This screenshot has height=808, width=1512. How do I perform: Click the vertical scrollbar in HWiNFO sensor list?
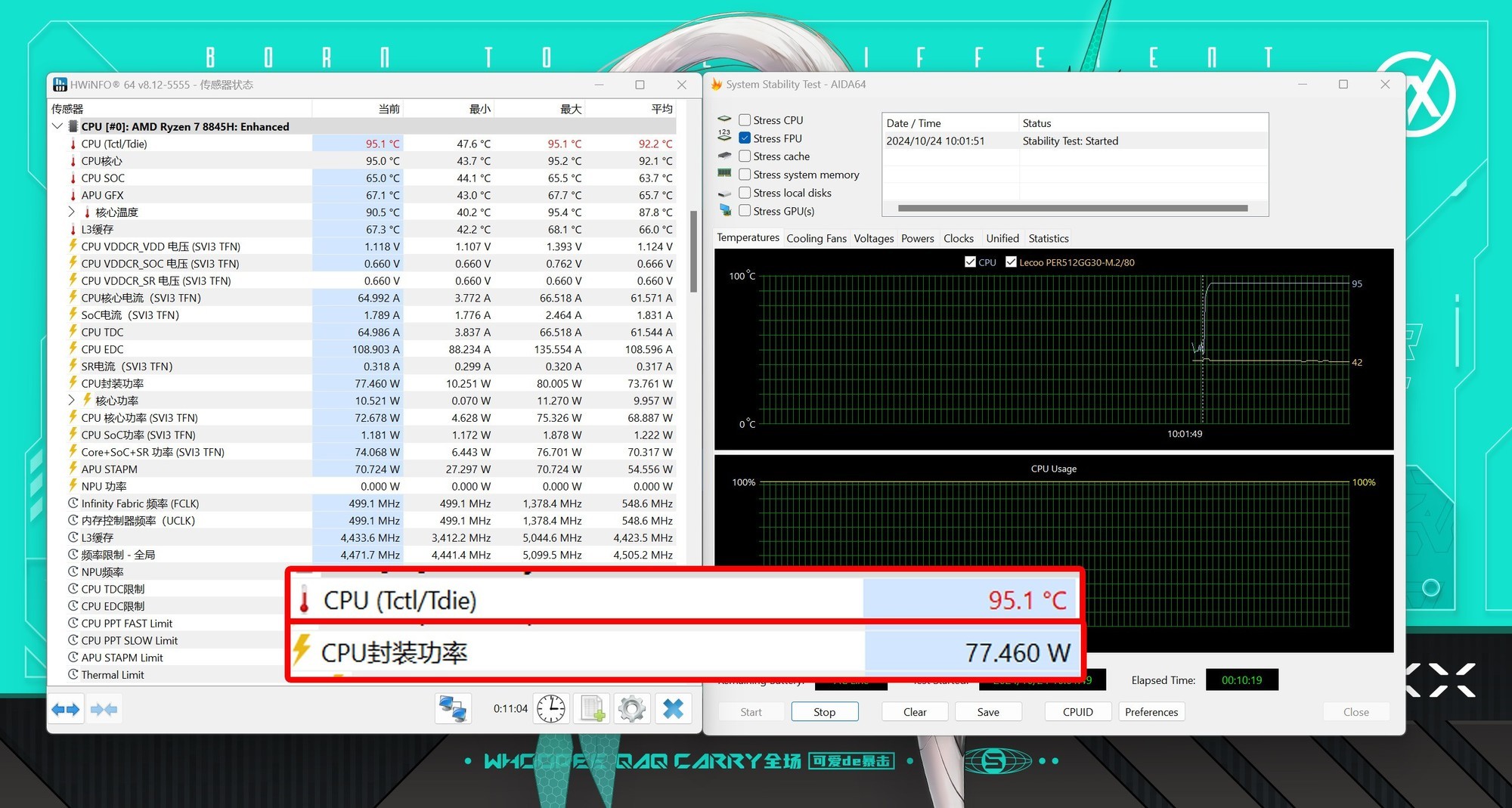693,252
